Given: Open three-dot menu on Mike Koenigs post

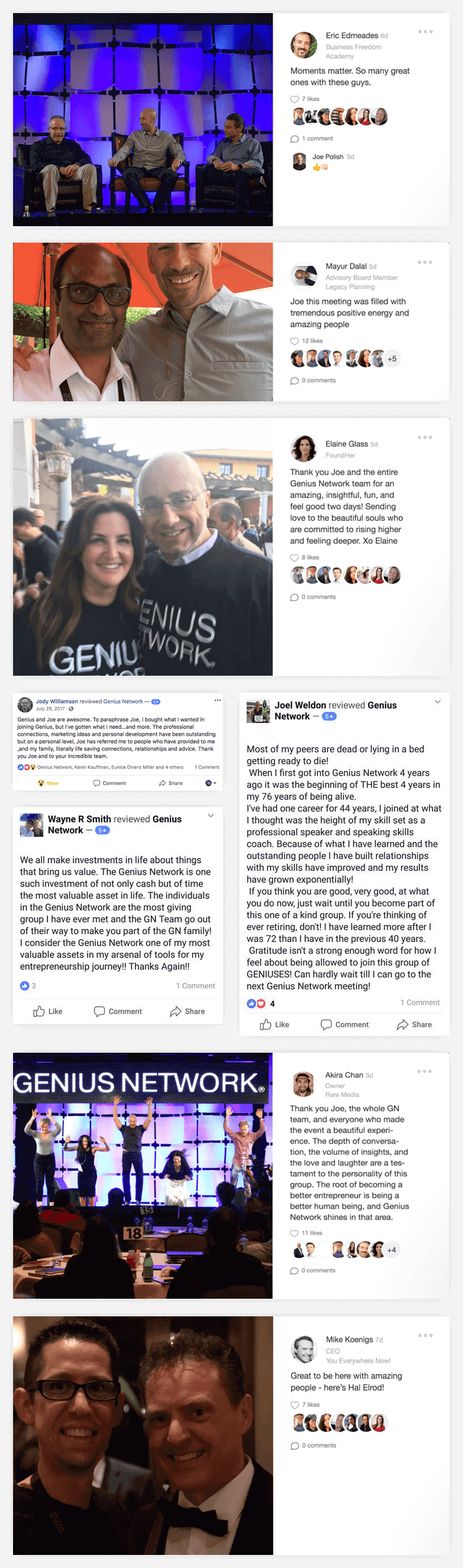Looking at the screenshot, I should tap(425, 1336).
